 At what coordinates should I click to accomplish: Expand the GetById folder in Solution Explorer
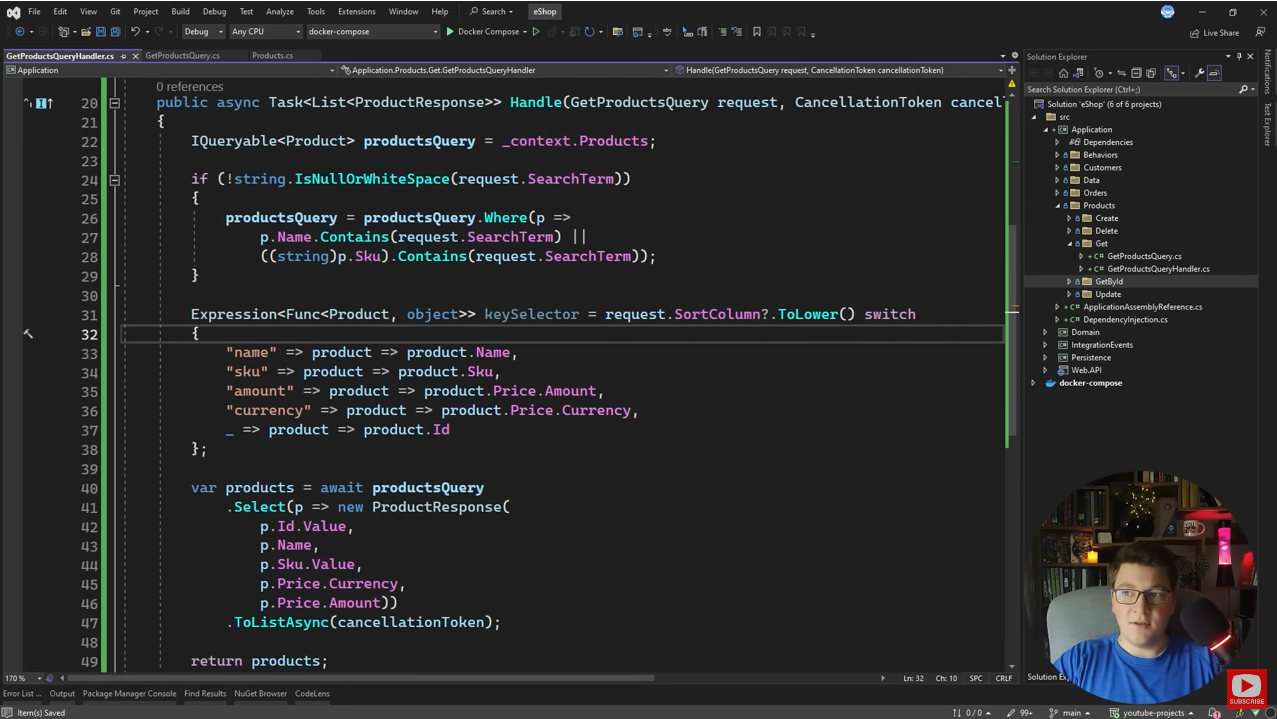[1069, 282]
